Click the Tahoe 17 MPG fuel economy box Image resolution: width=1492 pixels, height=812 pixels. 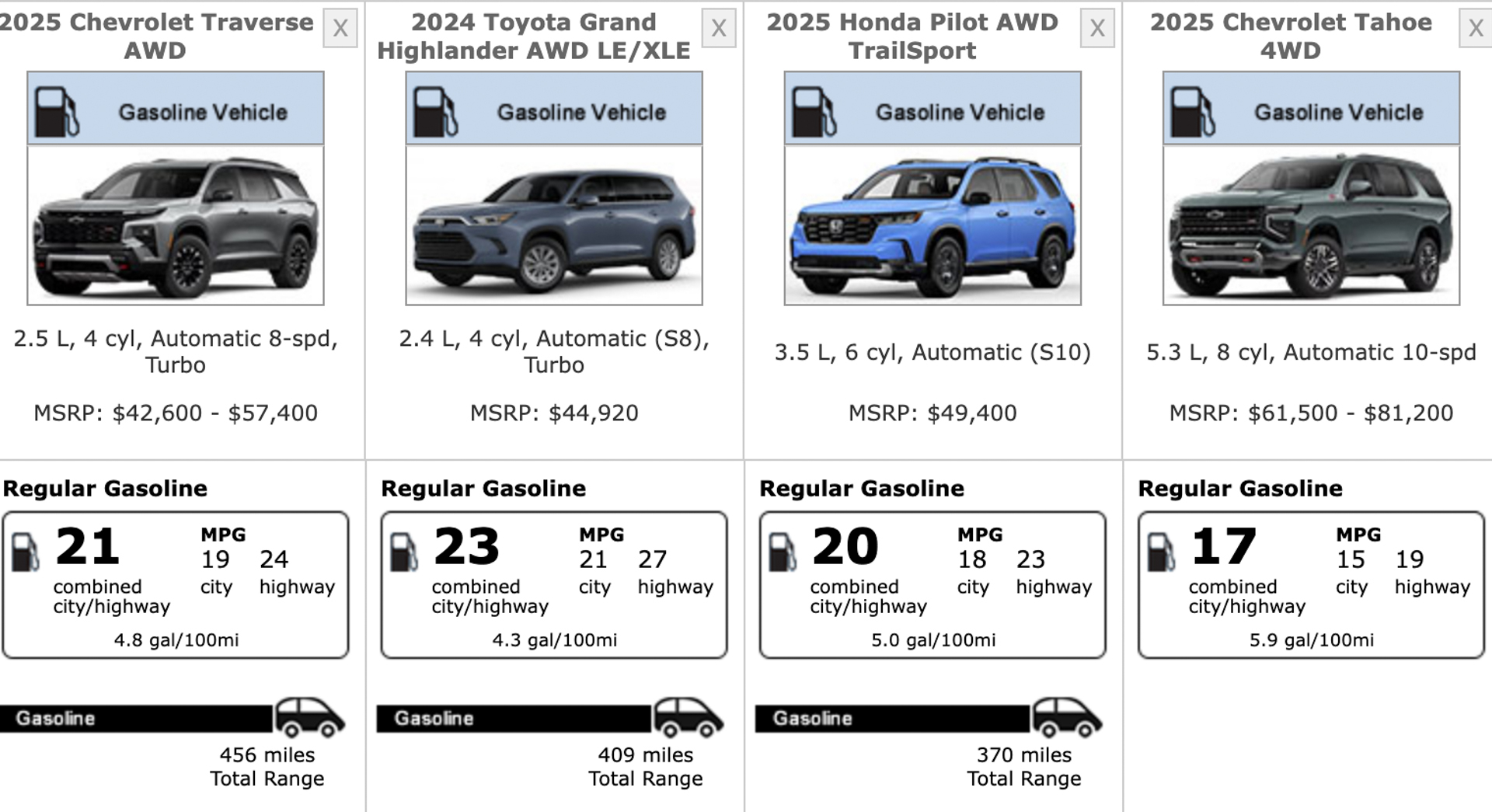click(1311, 584)
